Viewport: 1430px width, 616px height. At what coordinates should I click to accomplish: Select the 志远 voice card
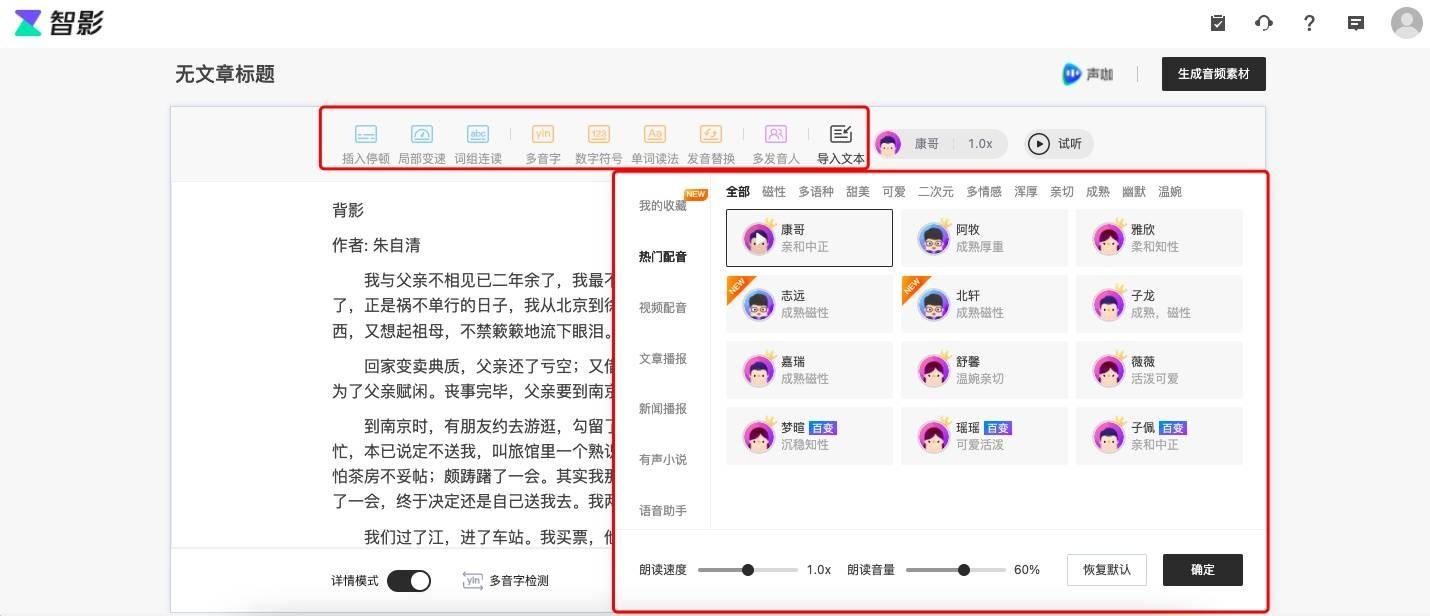(x=809, y=304)
